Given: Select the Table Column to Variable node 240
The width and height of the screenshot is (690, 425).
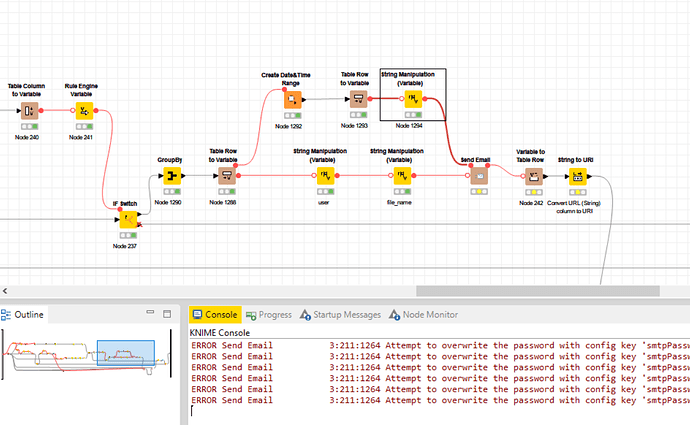Looking at the screenshot, I should click(29, 111).
